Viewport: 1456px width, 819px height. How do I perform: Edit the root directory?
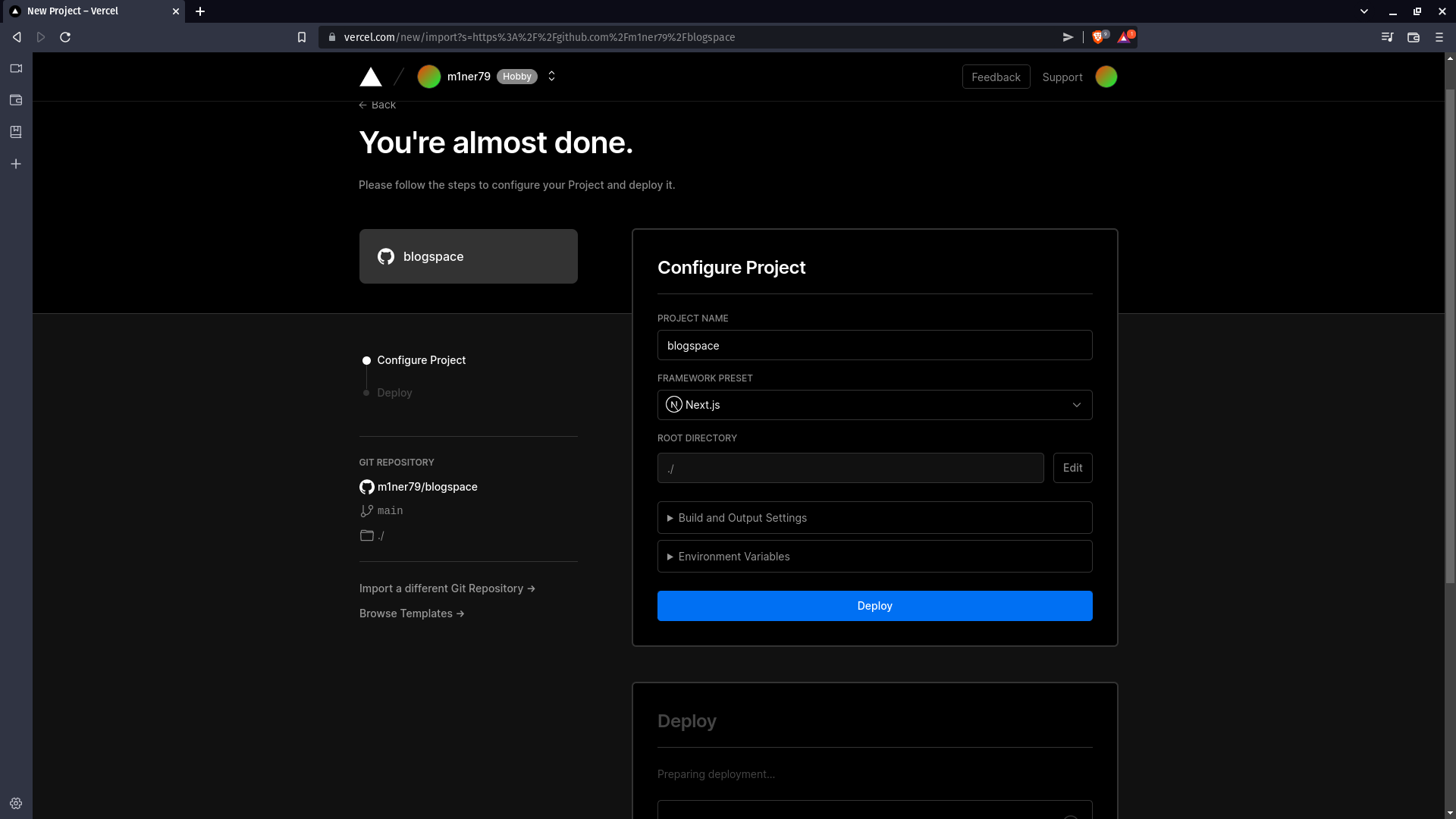pyautogui.click(x=1072, y=468)
